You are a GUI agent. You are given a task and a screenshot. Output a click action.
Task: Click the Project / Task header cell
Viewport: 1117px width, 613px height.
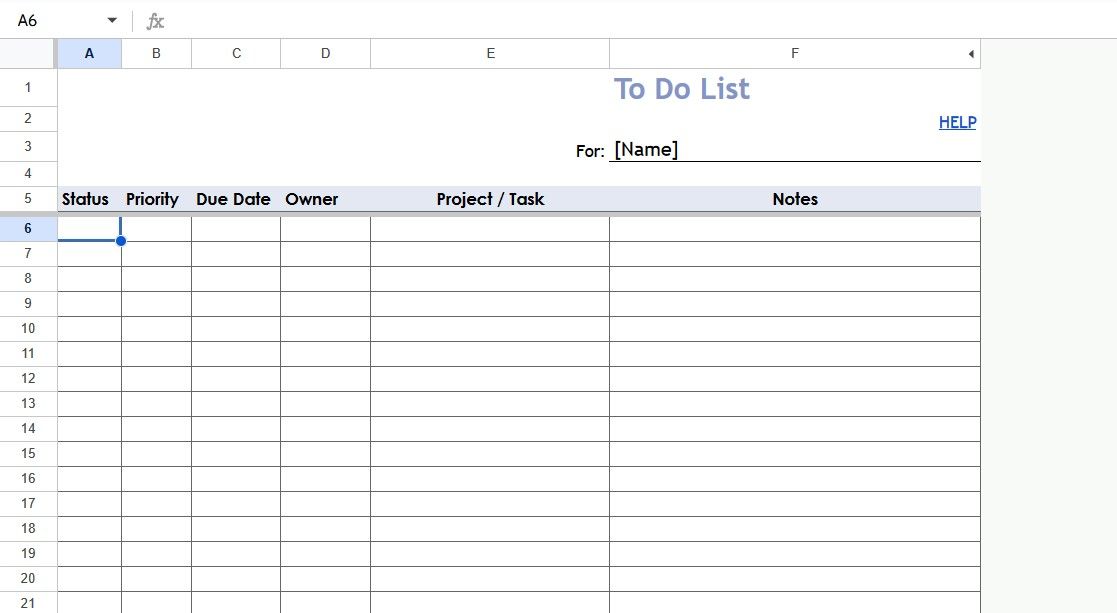489,199
